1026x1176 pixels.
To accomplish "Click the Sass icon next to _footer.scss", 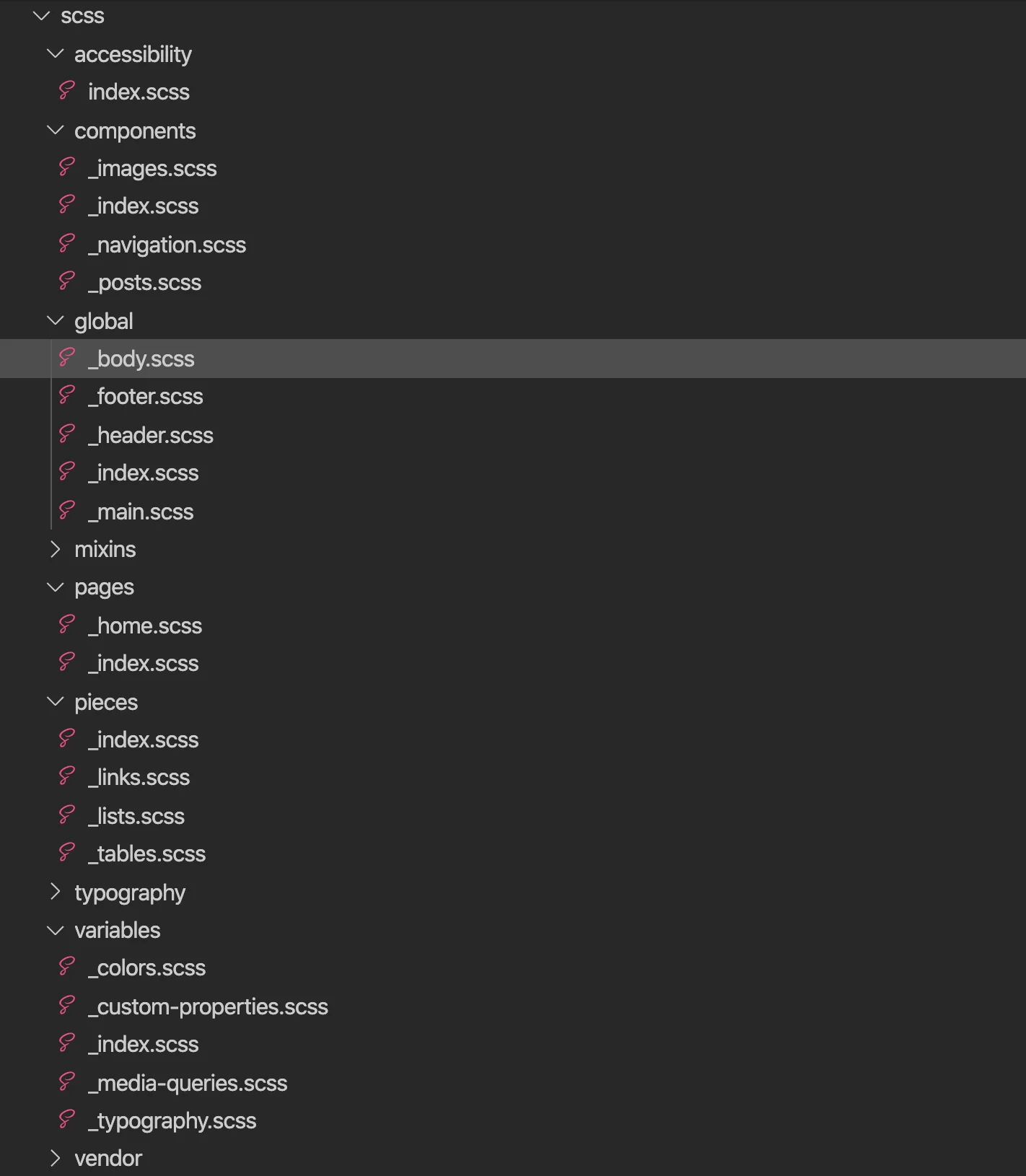I will [x=67, y=395].
